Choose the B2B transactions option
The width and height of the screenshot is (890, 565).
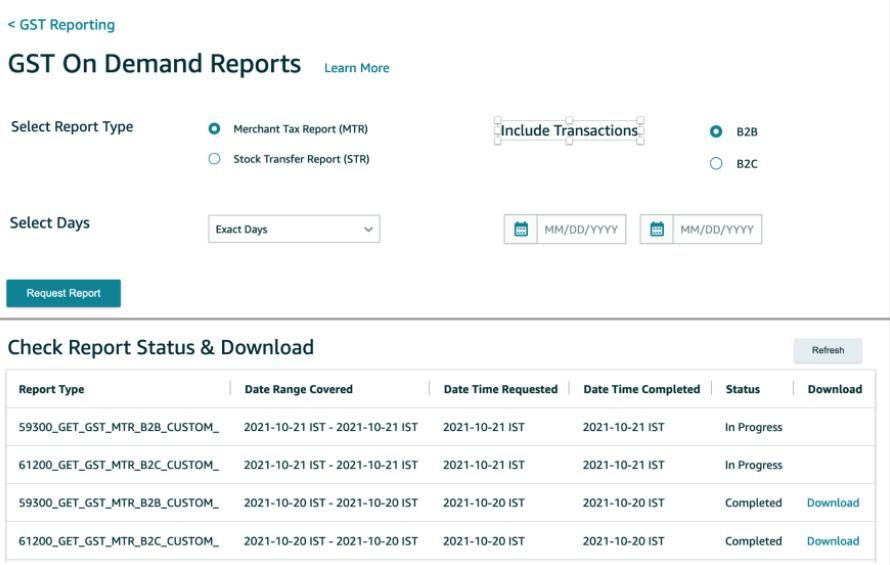(x=716, y=132)
